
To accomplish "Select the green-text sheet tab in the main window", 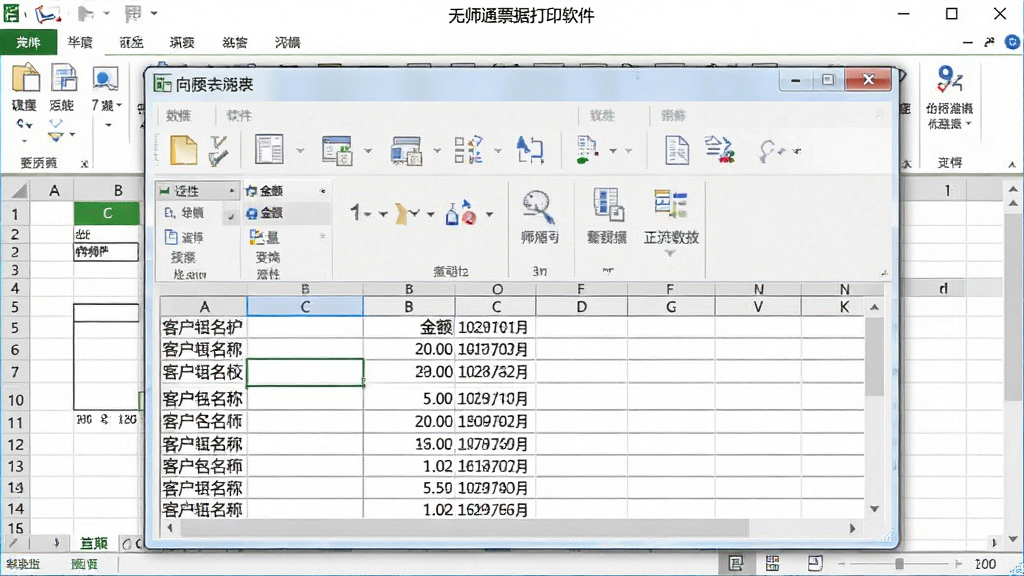I will coord(93,543).
